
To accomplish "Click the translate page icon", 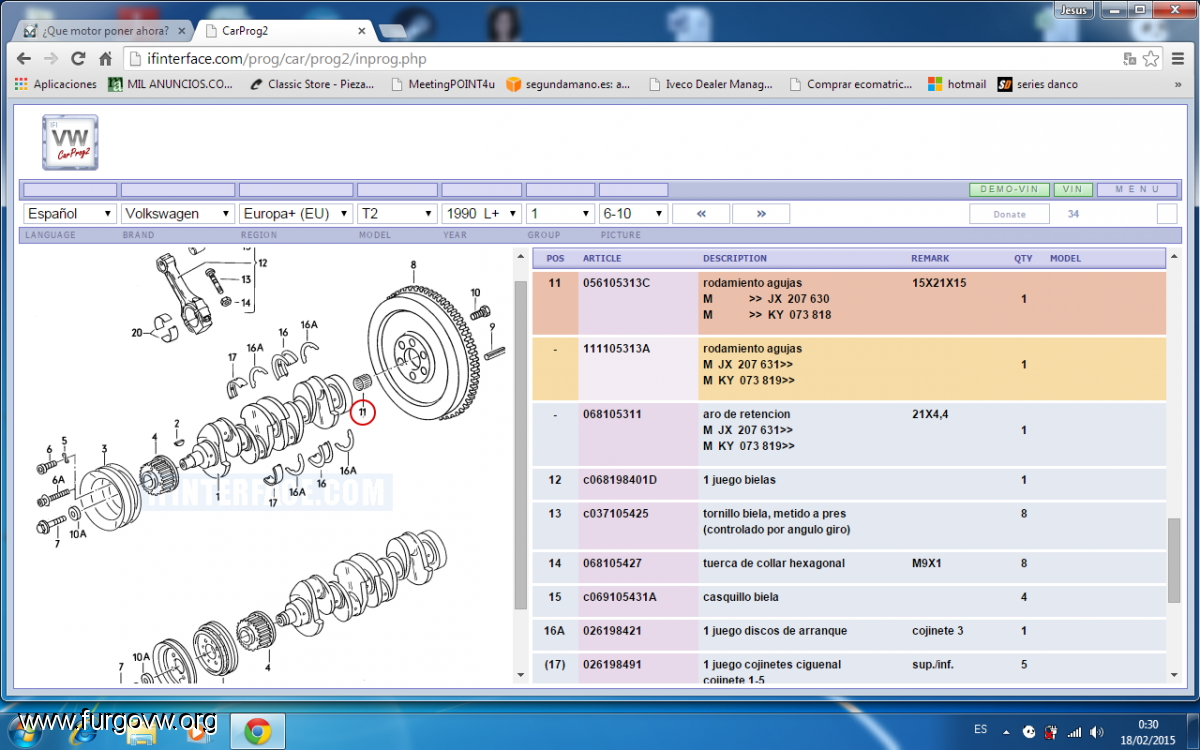I will (1130, 58).
